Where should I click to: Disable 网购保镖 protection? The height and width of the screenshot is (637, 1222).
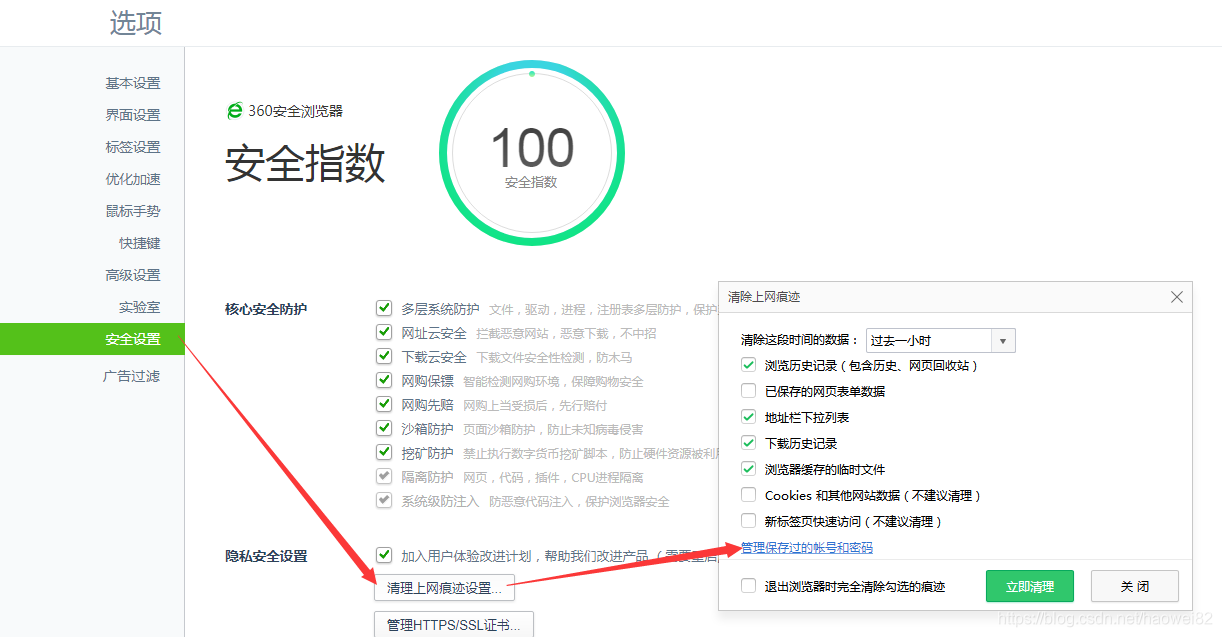pyautogui.click(x=384, y=380)
